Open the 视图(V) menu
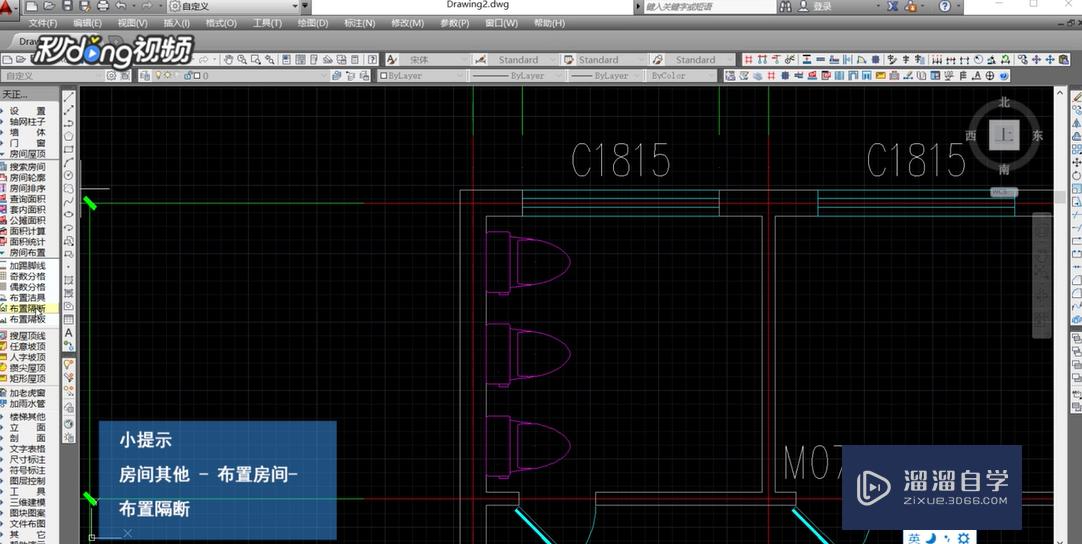This screenshot has width=1082, height=544. pos(132,23)
